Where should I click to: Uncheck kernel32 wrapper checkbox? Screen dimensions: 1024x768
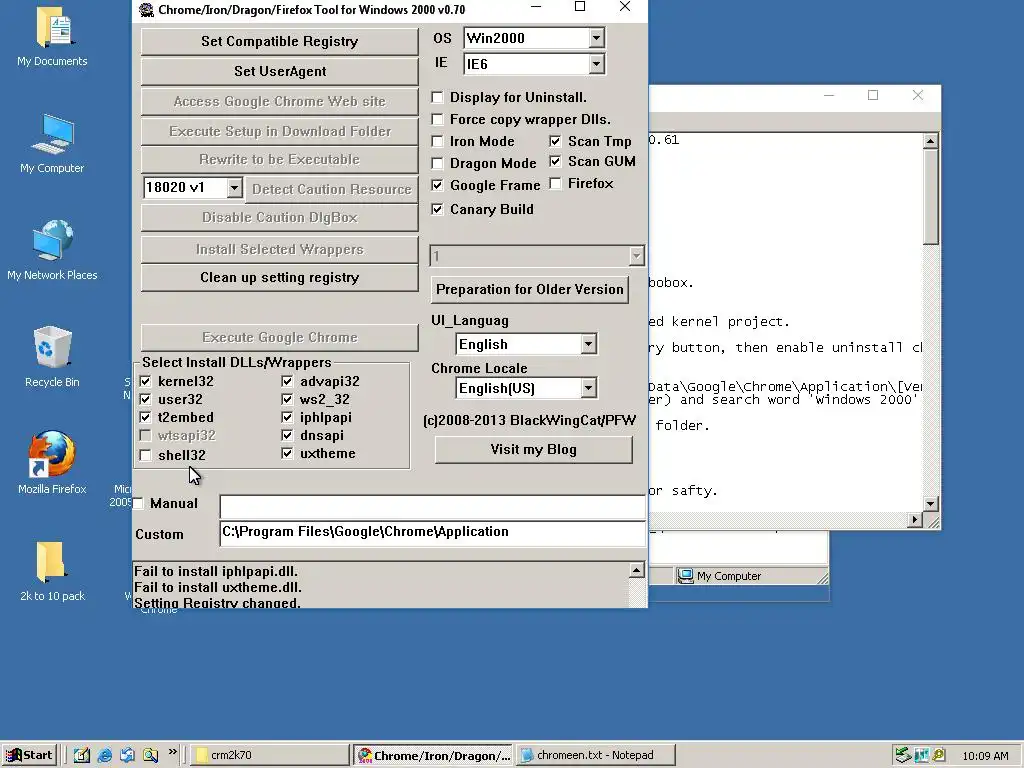(146, 381)
